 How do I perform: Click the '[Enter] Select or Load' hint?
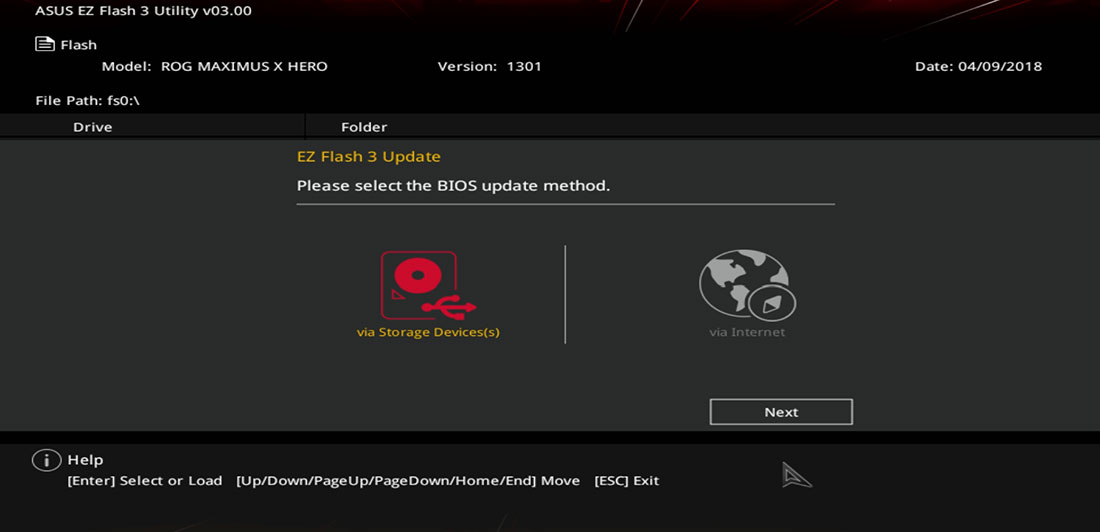tap(145, 481)
